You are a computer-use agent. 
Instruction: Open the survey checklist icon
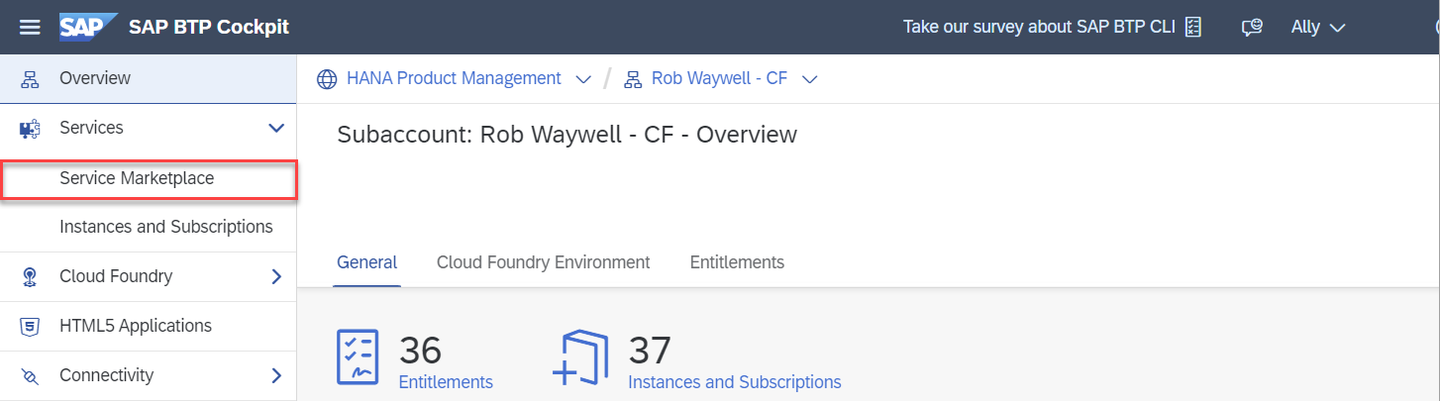[x=1193, y=27]
